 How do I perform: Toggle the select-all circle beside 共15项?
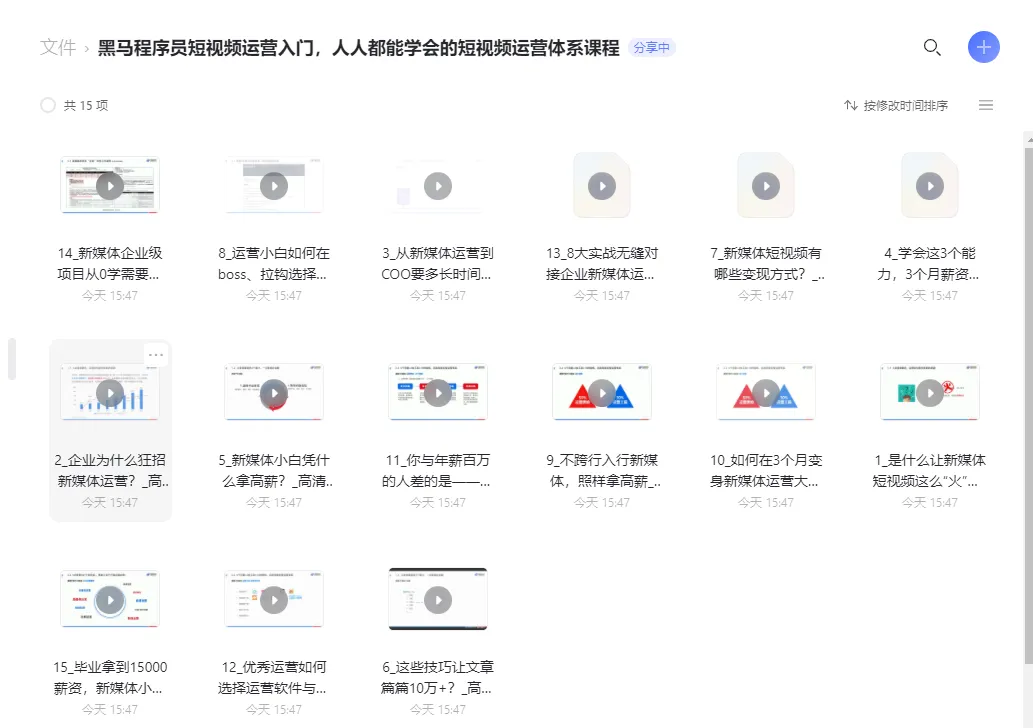coord(47,104)
